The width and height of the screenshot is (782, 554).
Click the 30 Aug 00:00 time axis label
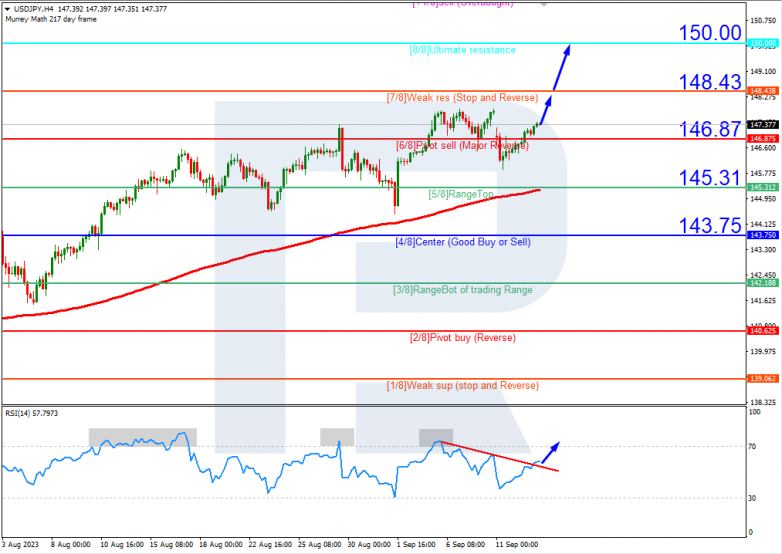[369, 545]
